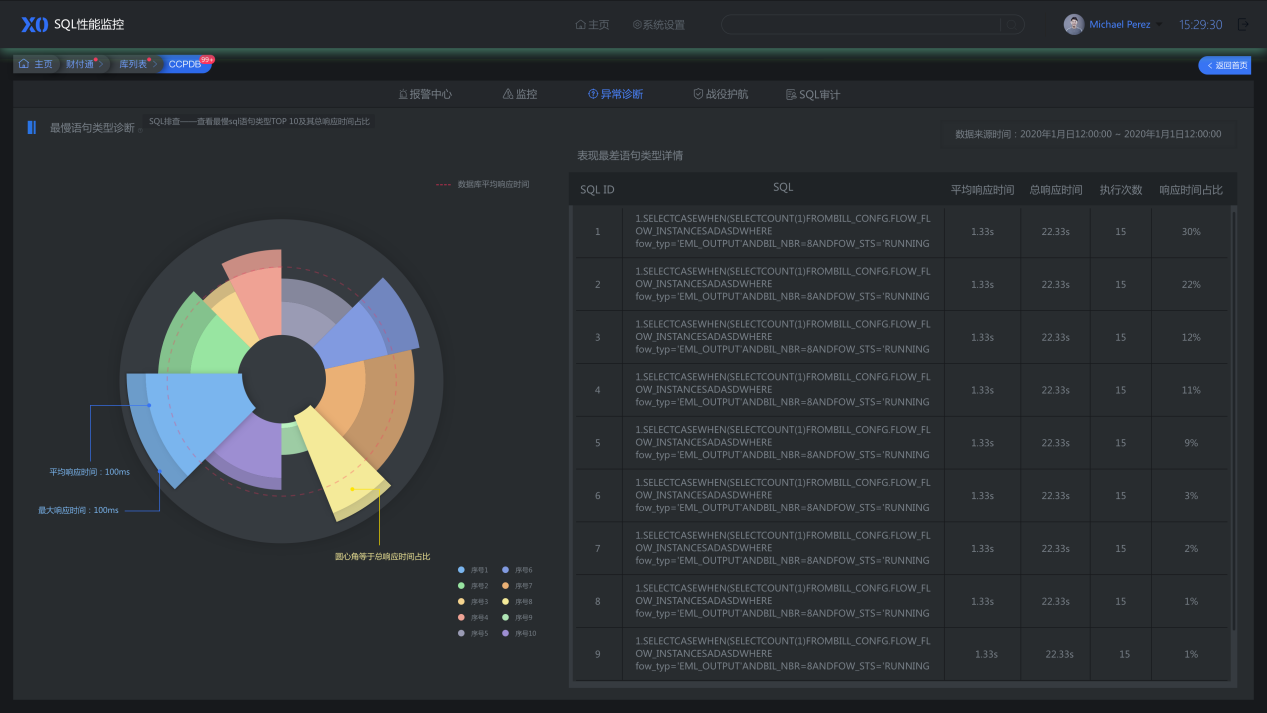Expand the chevron after 财付通 breadcrumb
The image size is (1267, 713).
(x=101, y=64)
